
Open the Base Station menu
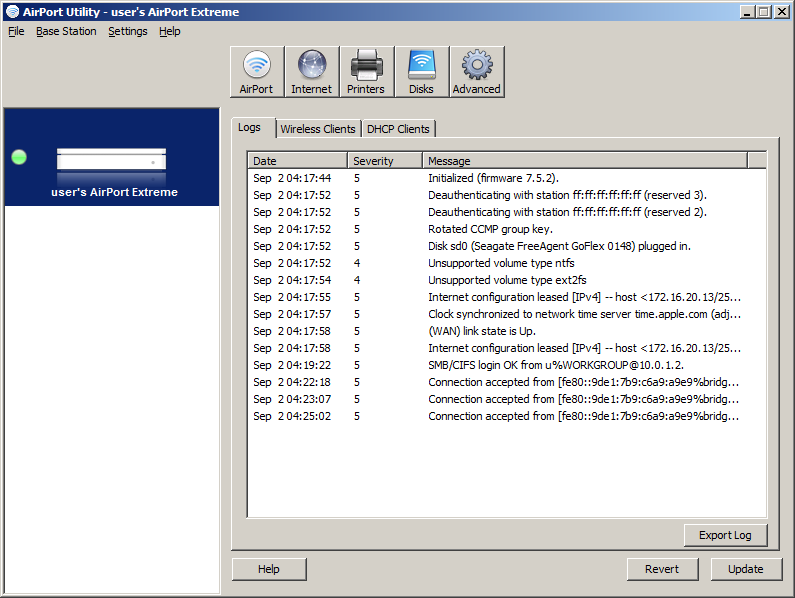66,31
